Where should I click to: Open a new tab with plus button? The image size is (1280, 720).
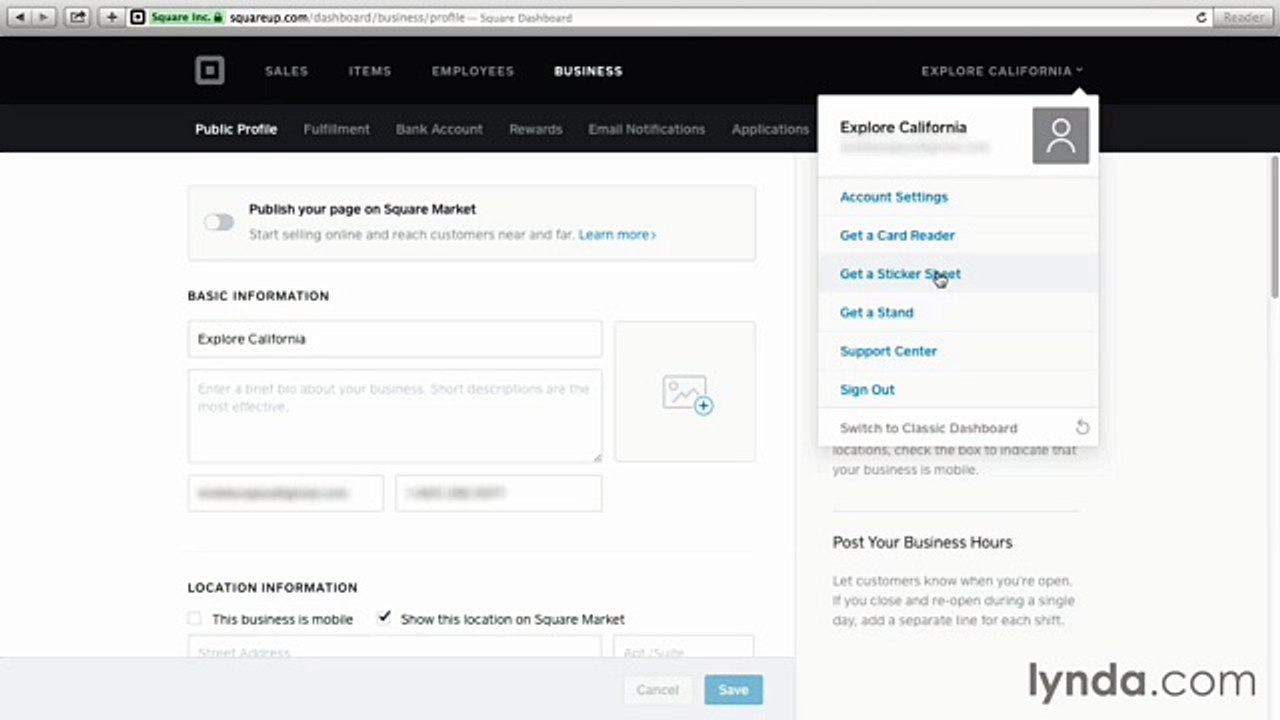tap(112, 17)
